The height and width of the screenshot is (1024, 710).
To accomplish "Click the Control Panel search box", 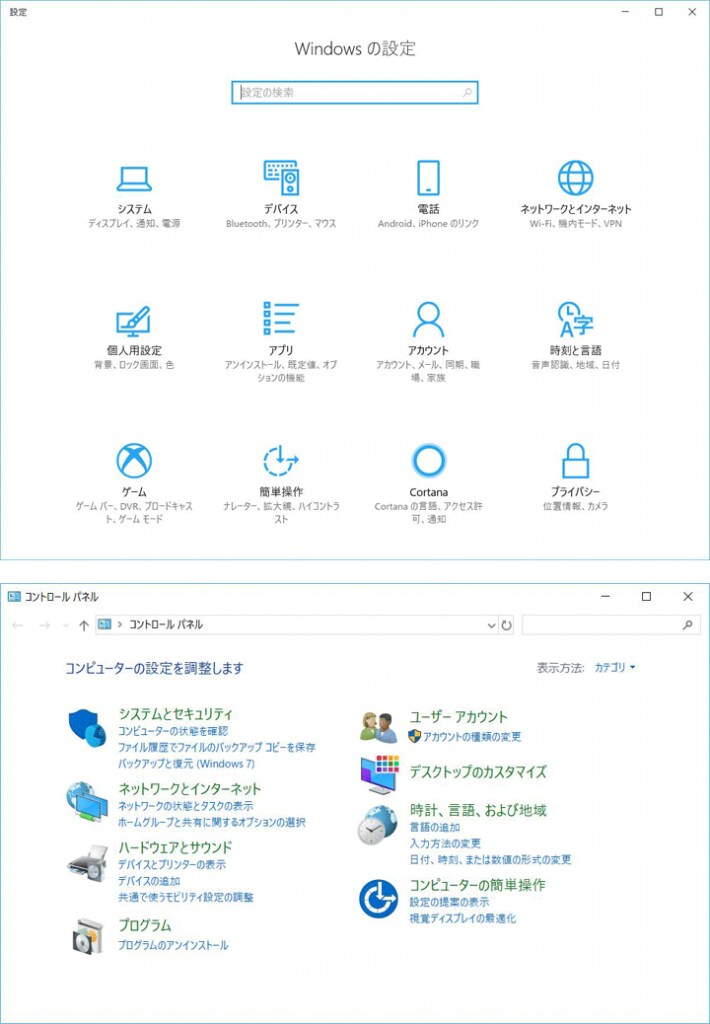I will (x=611, y=625).
